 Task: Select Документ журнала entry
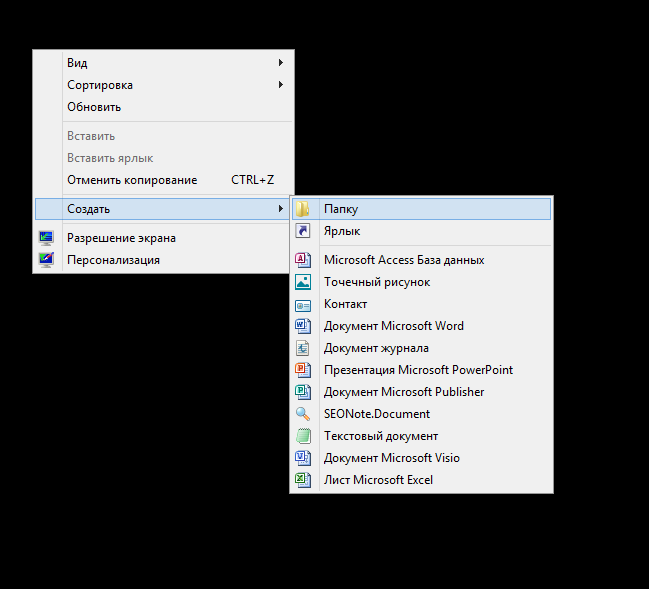pos(376,348)
